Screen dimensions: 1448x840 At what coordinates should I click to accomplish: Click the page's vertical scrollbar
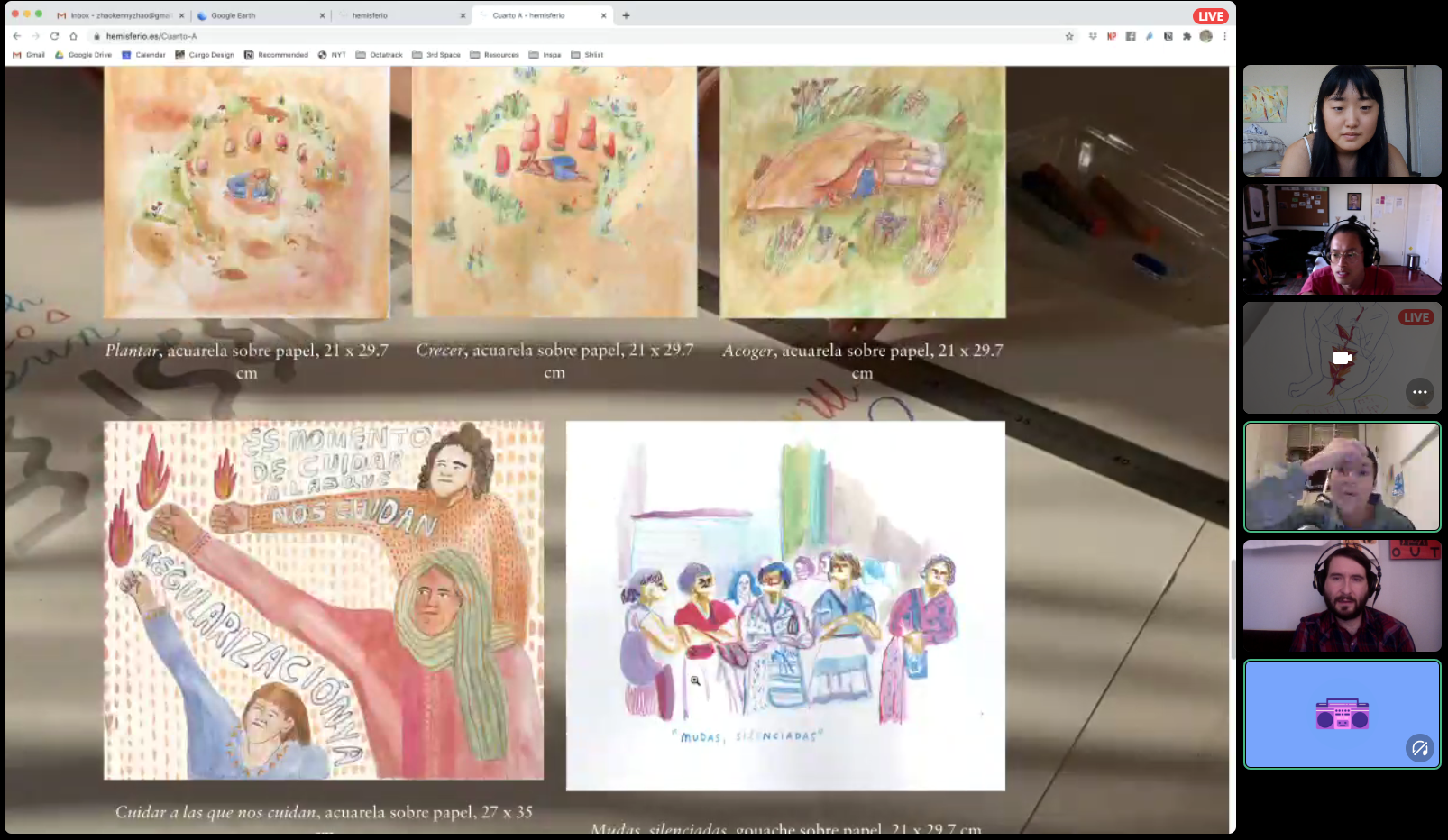click(x=1233, y=609)
